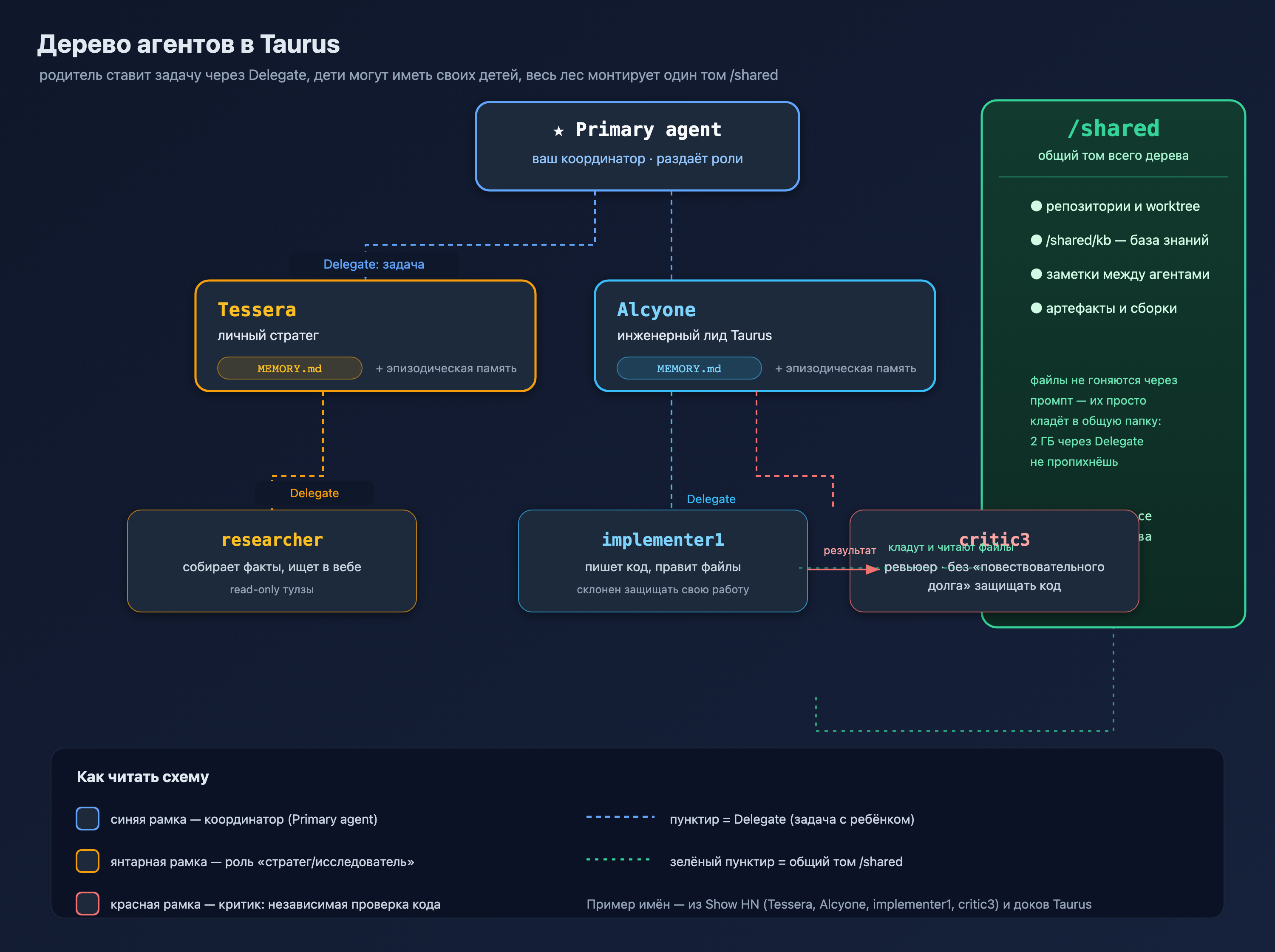The width and height of the screenshot is (1275, 952).
Task: Click the red frame legend swatch
Action: (88, 904)
